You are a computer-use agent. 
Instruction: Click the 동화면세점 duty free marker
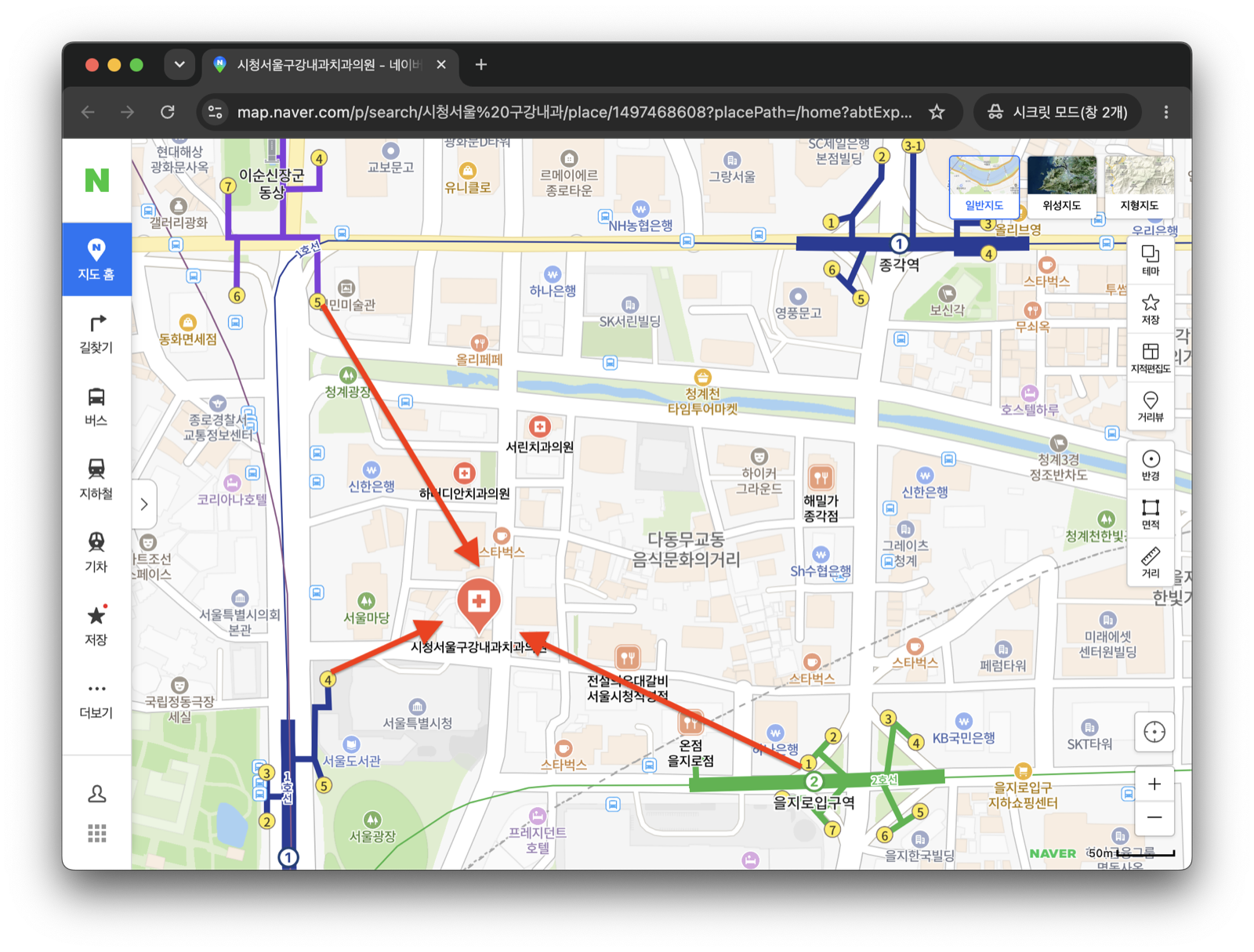click(x=187, y=322)
